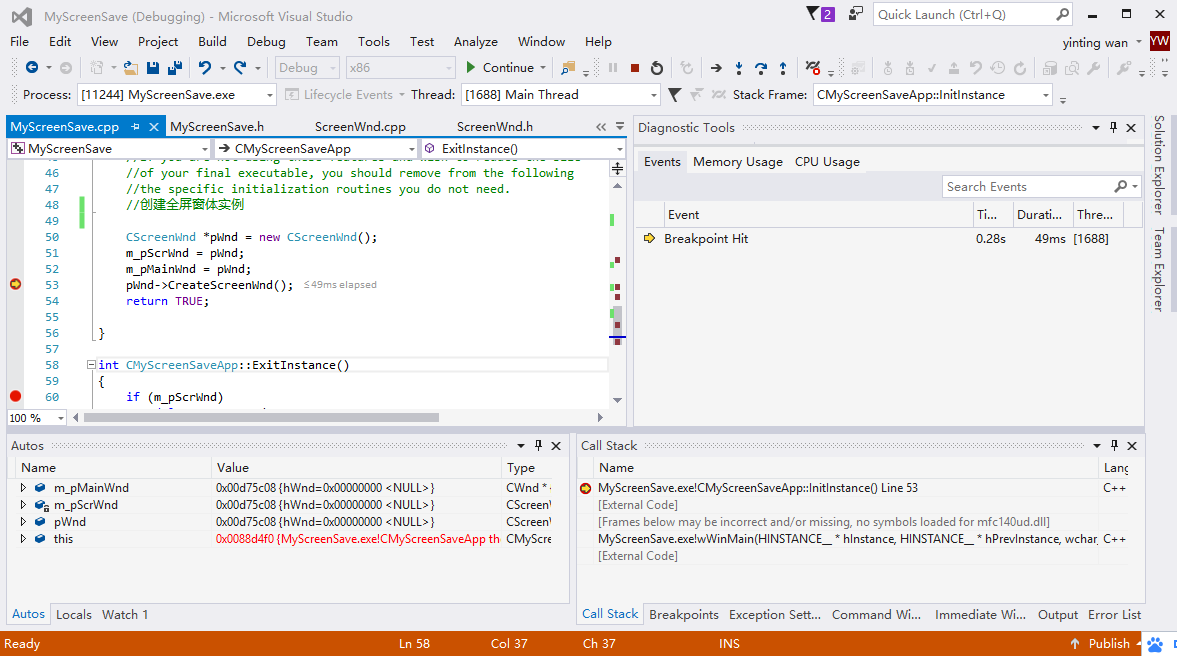Step Over the current statement
Screen dimensions: 1177x656
pos(760,68)
